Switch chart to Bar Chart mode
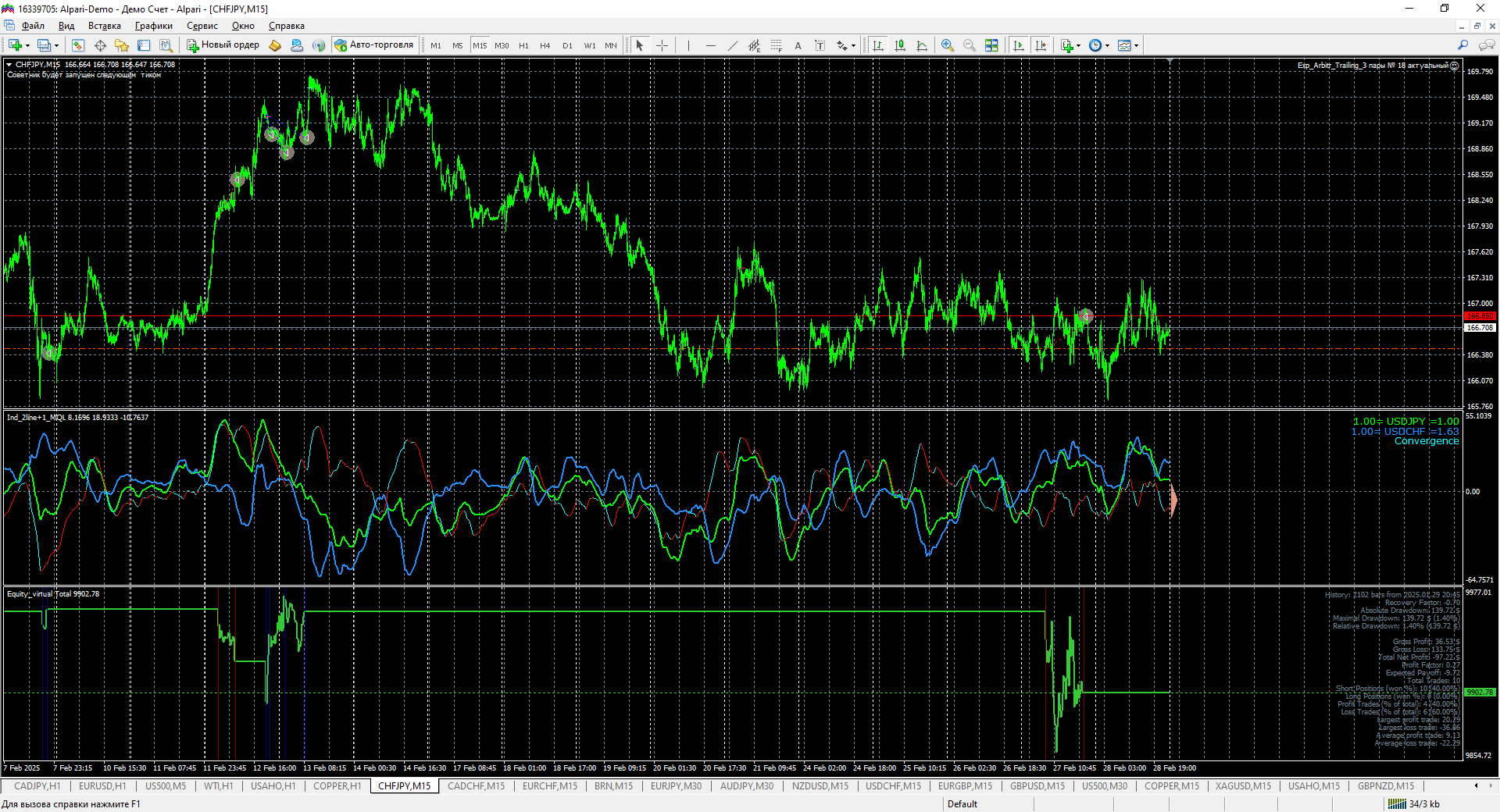This screenshot has width=1500, height=812. coord(878,45)
